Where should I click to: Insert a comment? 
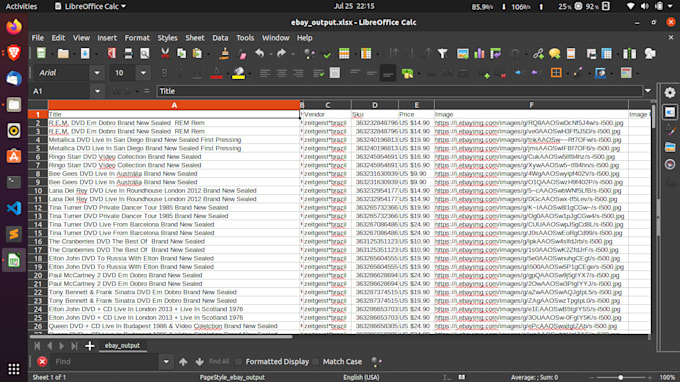point(555,53)
